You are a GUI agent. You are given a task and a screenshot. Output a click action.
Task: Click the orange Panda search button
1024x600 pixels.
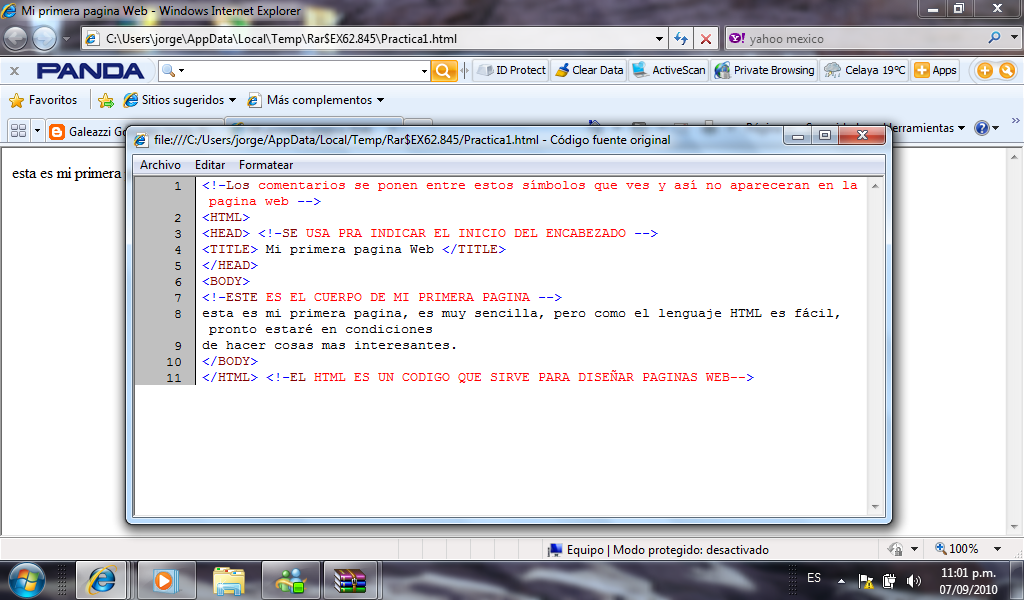444,70
